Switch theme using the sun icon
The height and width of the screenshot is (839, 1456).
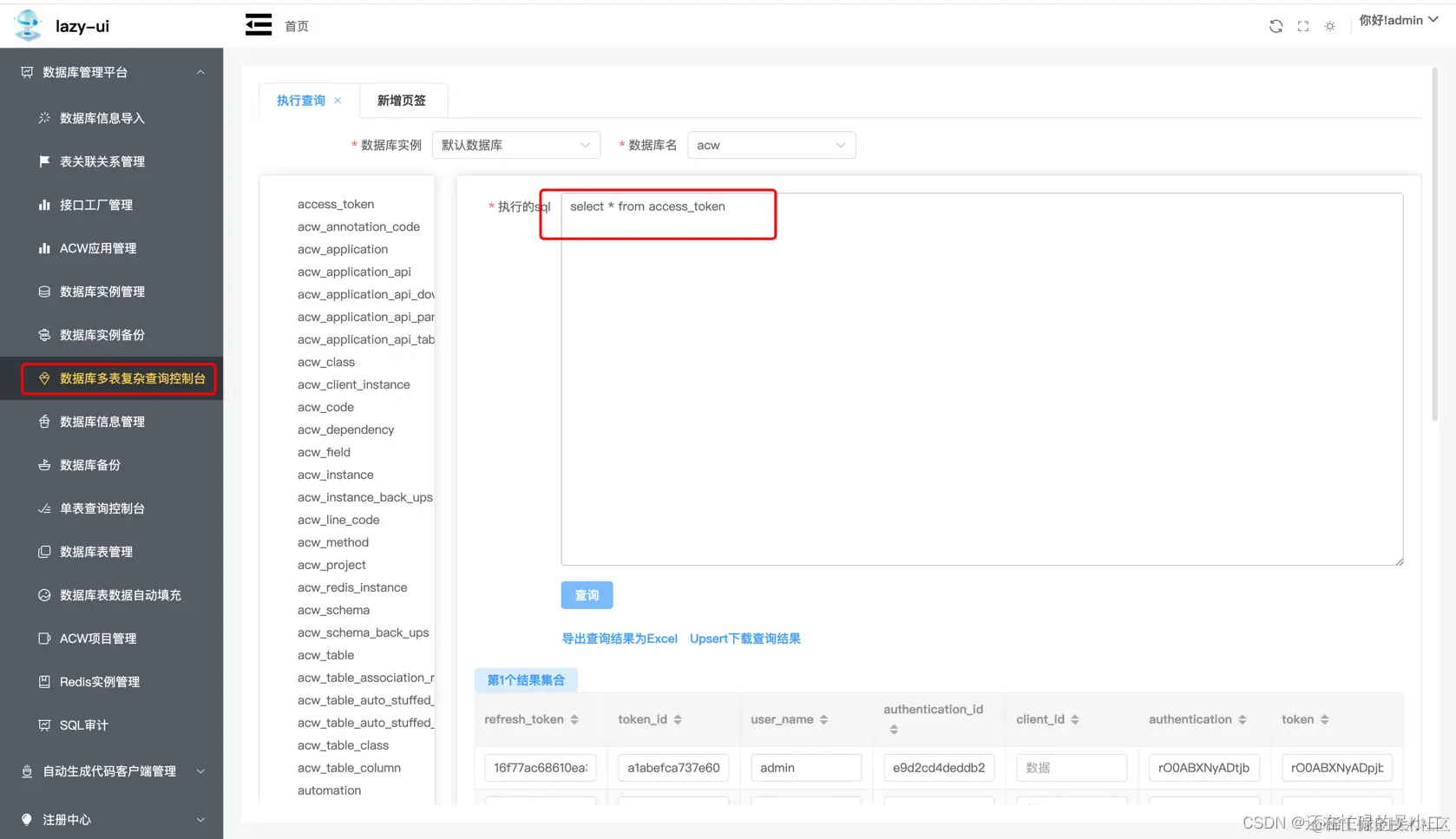[x=1330, y=26]
